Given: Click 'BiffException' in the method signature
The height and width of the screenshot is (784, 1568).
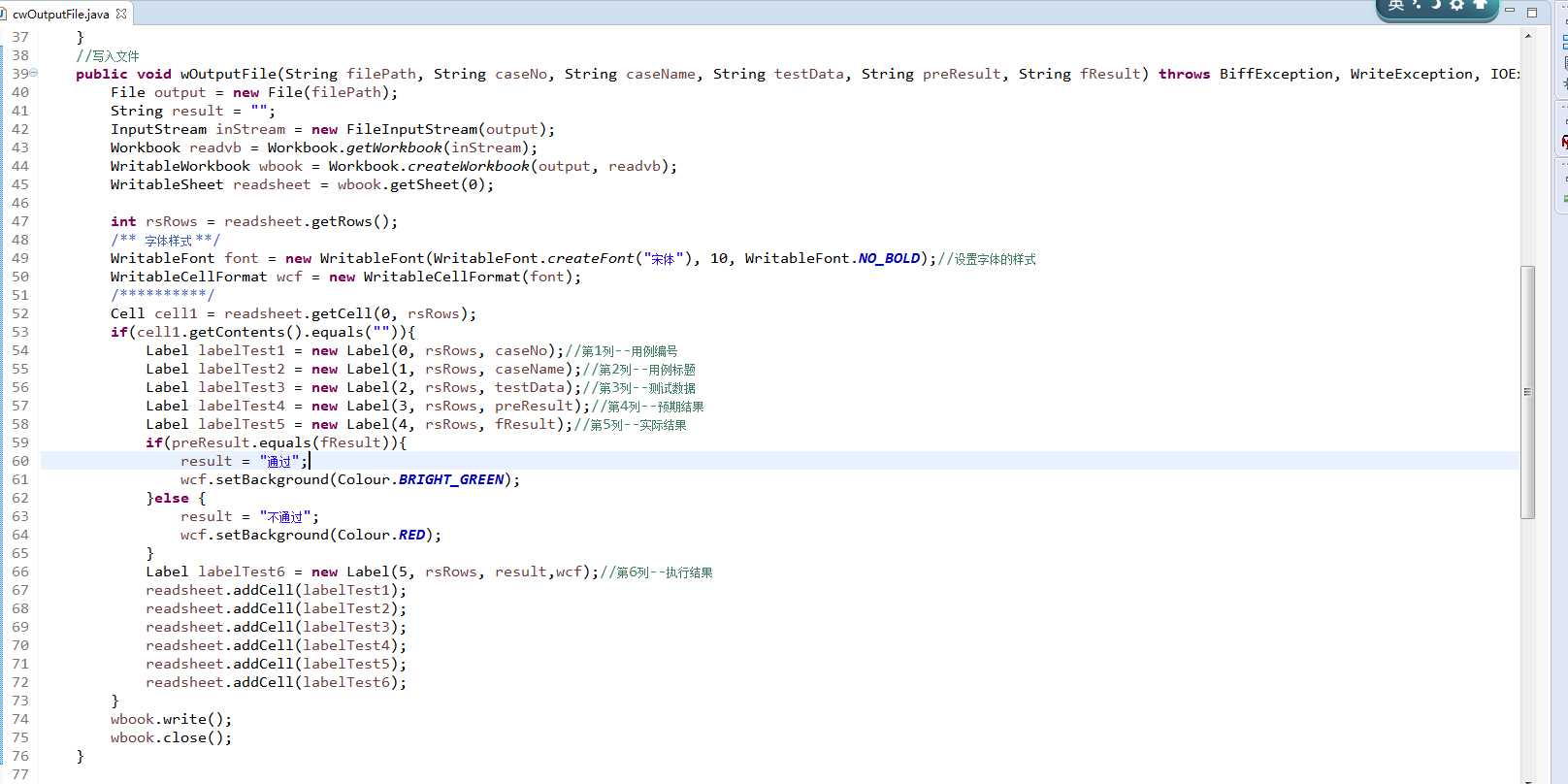Looking at the screenshot, I should point(1276,74).
